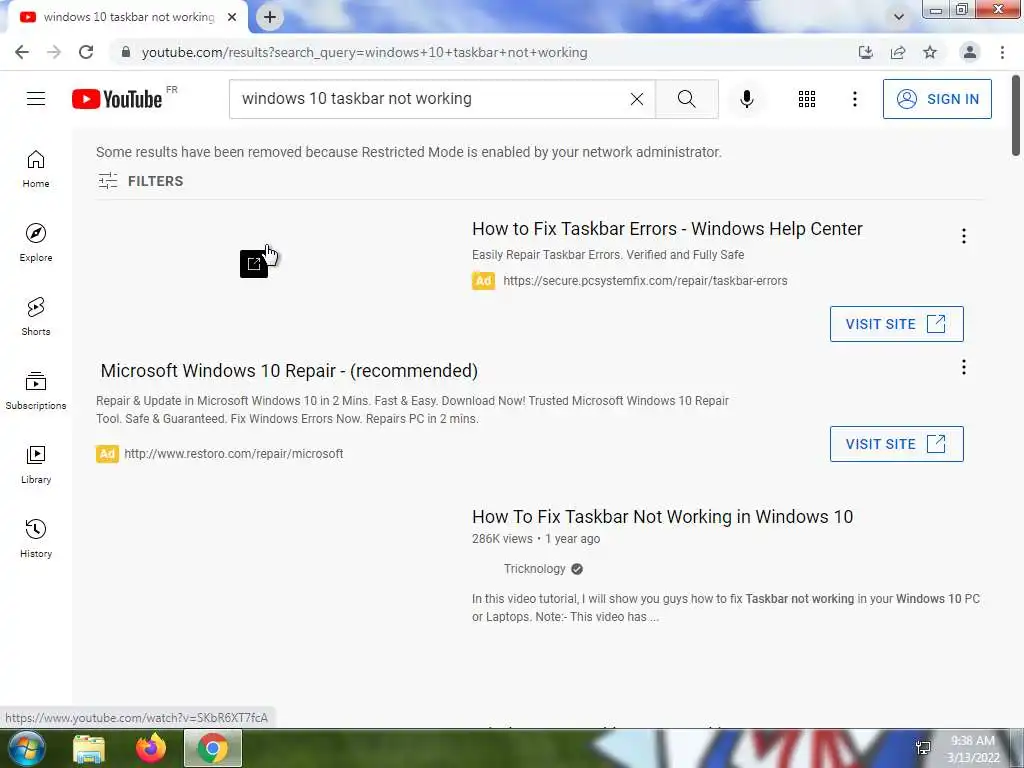Go to Home in the sidebar
The width and height of the screenshot is (1024, 768).
(x=36, y=168)
